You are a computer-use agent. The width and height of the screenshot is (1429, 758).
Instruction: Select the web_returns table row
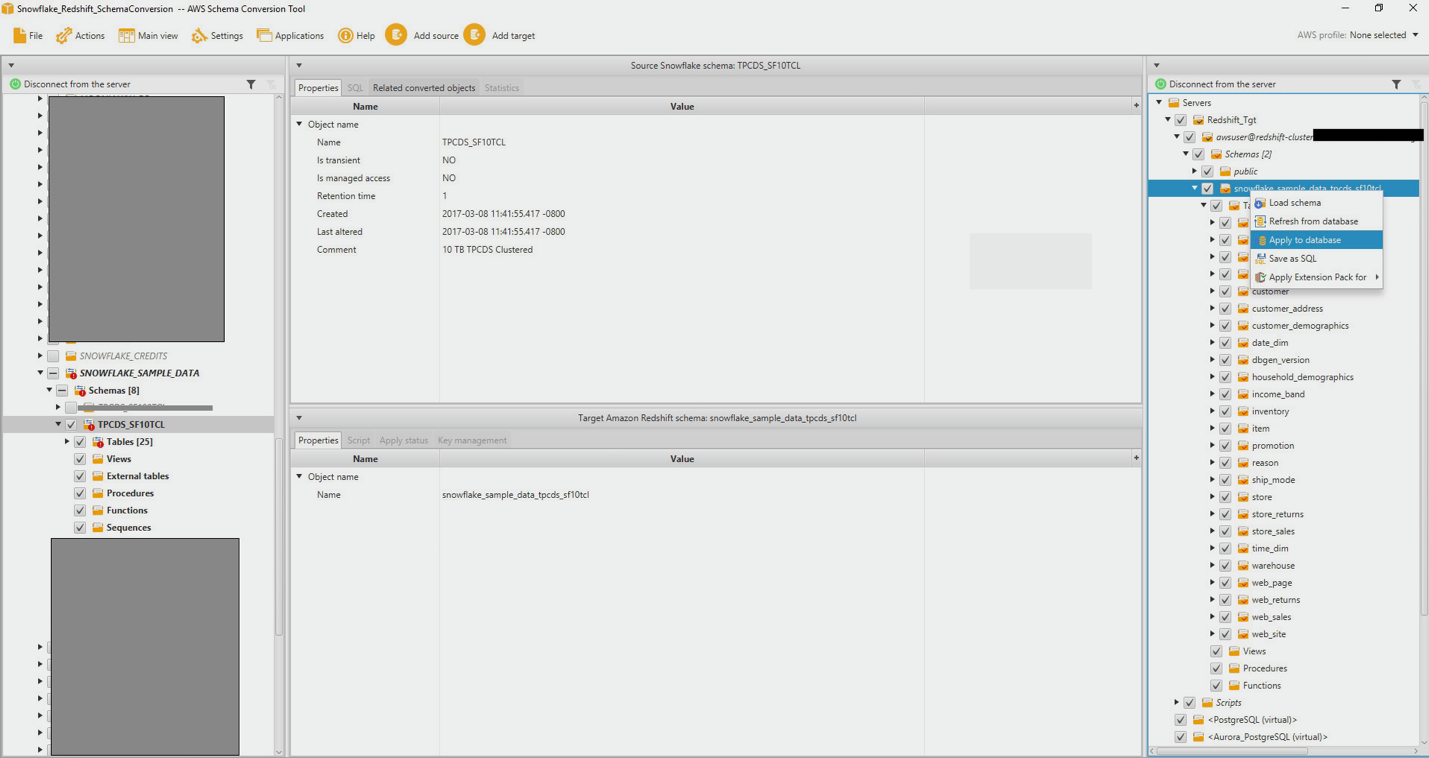[x=1275, y=600]
